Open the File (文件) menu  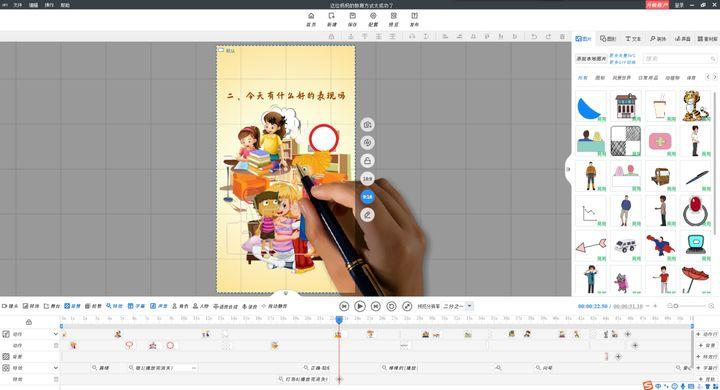17,5
